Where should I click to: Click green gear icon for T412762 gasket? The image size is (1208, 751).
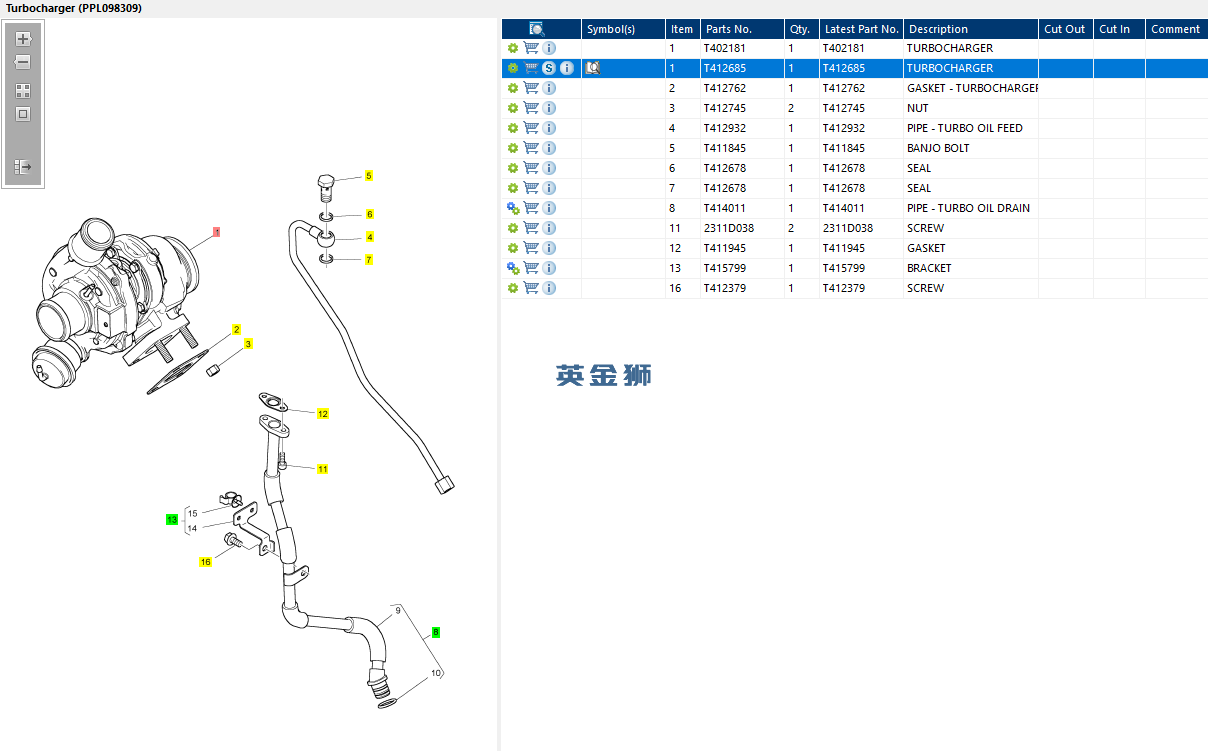point(513,88)
